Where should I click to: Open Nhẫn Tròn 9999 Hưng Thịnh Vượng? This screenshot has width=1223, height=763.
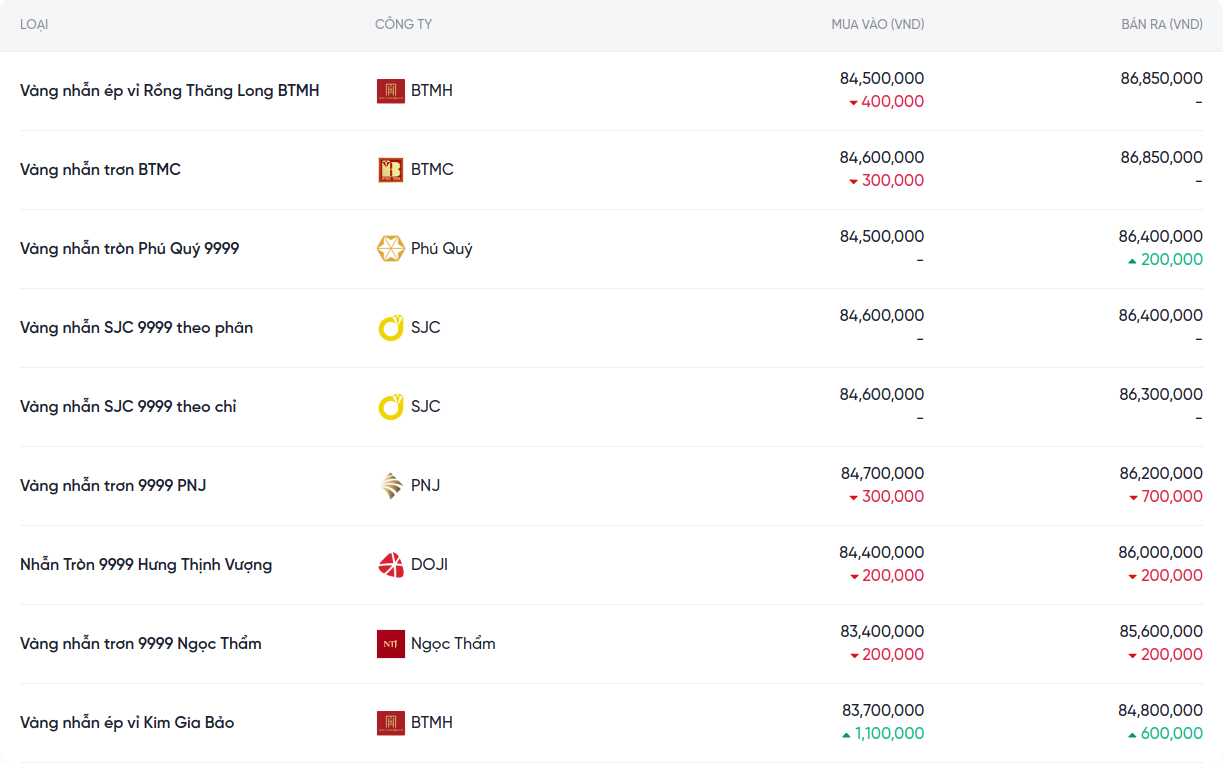[146, 565]
